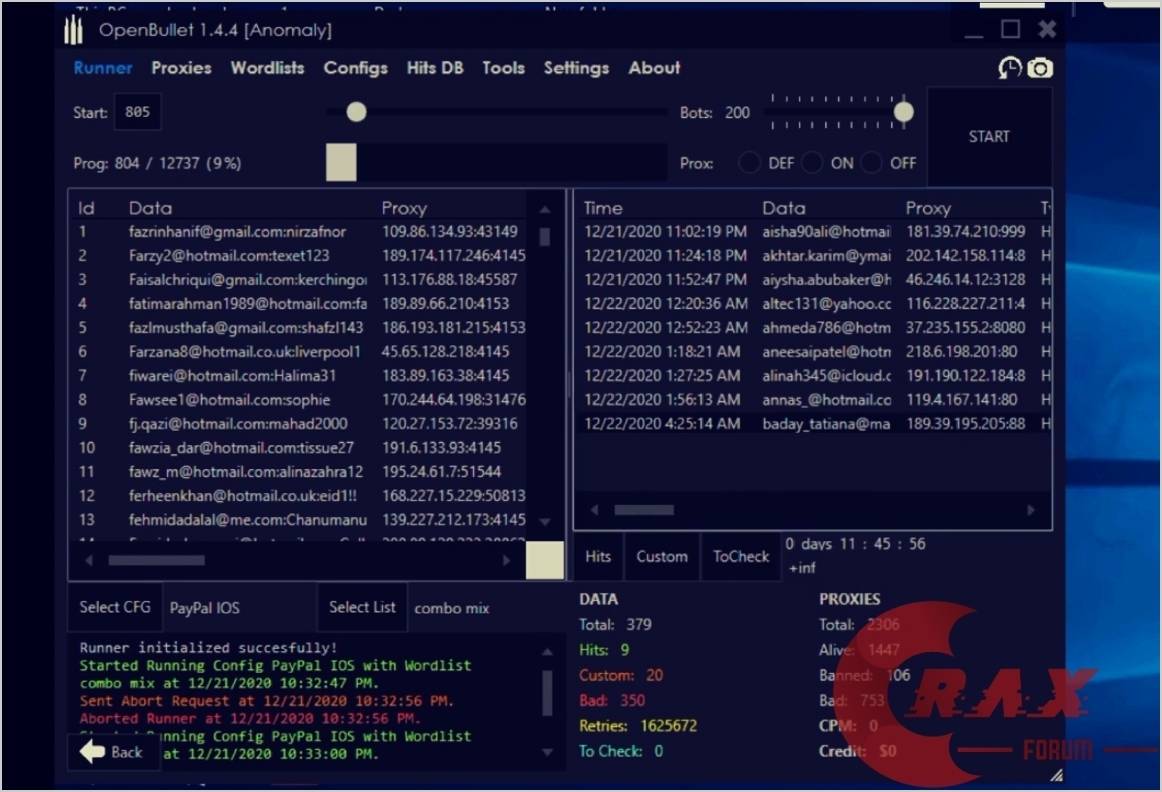Click the hits list horizontal scrollbar thumb
Viewport: 1162px width, 792px height.
coord(644,510)
